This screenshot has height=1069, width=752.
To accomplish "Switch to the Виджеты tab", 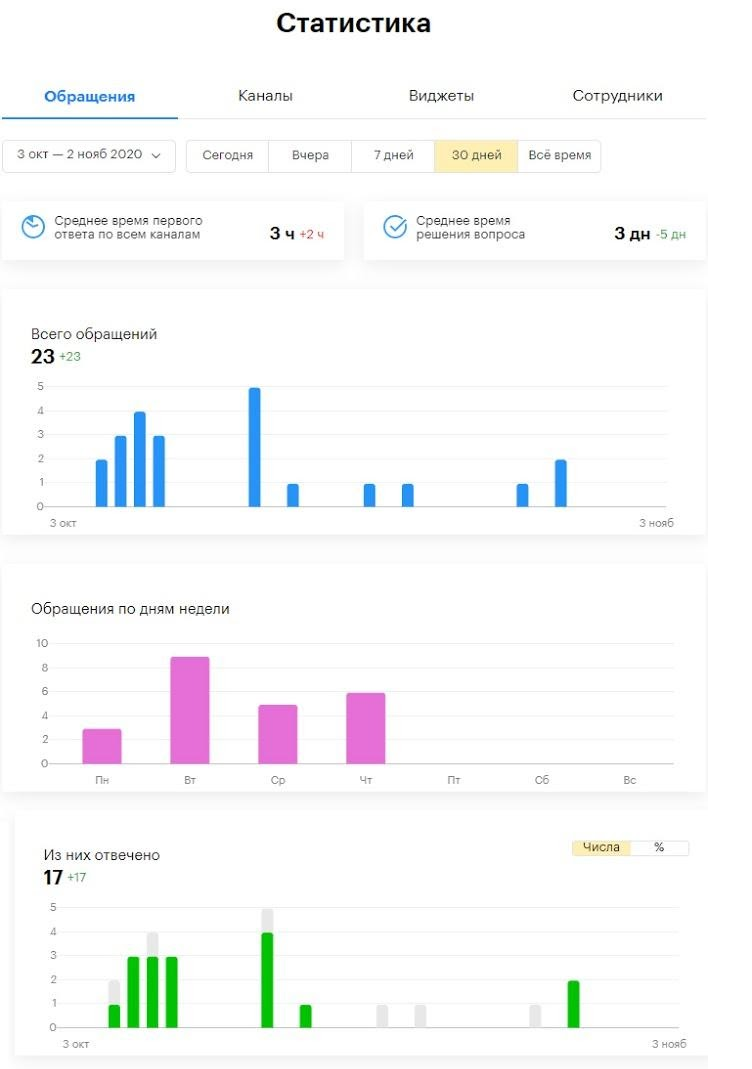I will click(441, 95).
